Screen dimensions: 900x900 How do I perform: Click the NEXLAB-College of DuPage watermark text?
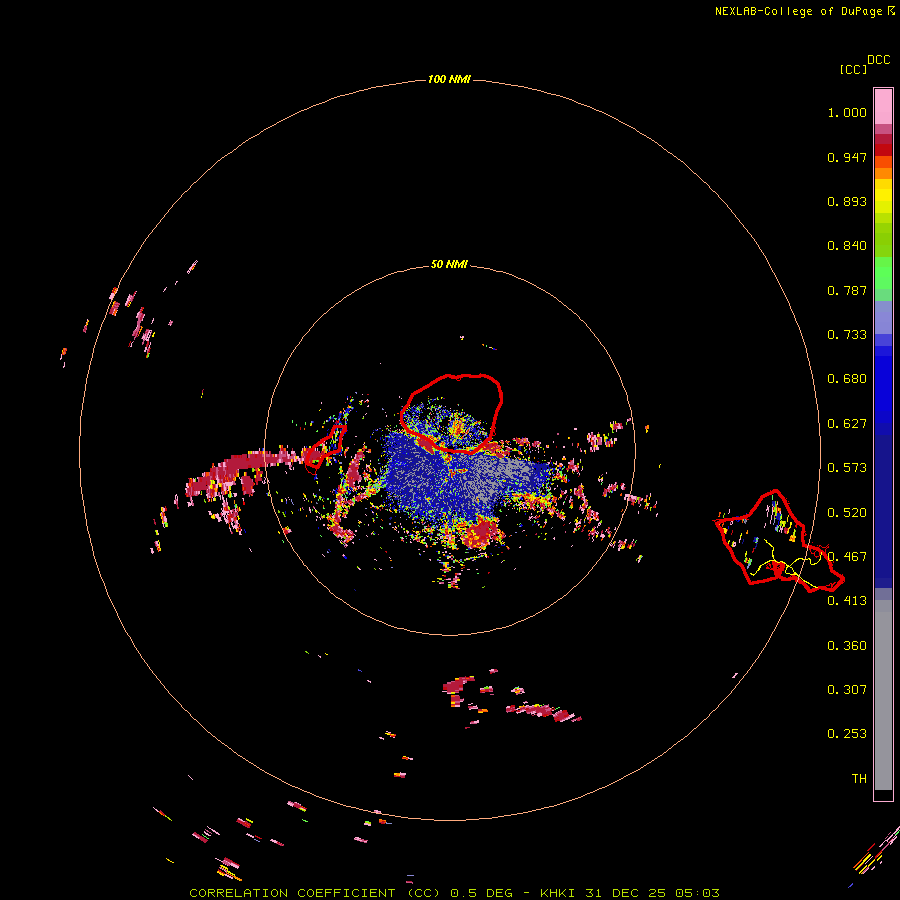pyautogui.click(x=805, y=11)
